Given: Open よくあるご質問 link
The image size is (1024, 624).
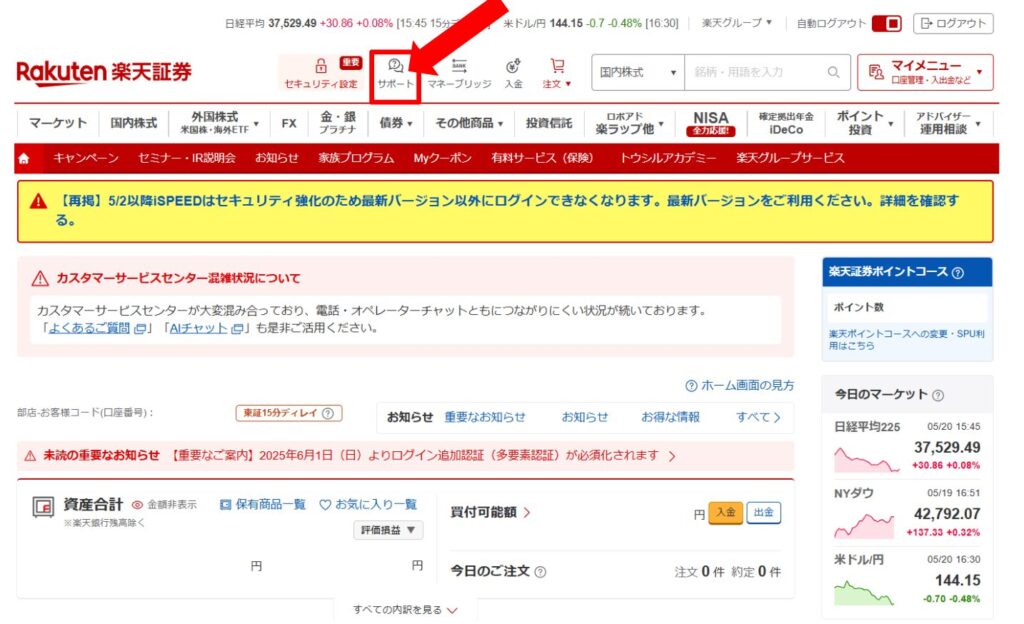Looking at the screenshot, I should 97,328.
